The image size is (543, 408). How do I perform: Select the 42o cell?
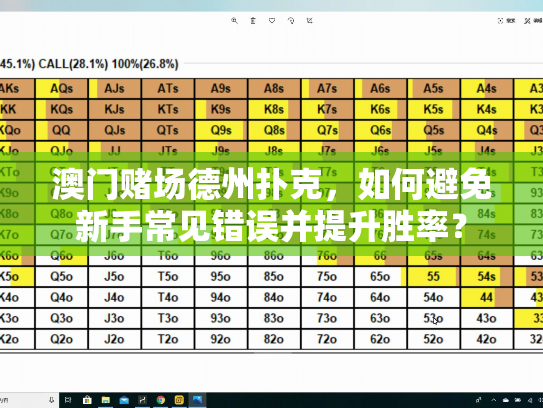[x=487, y=339]
